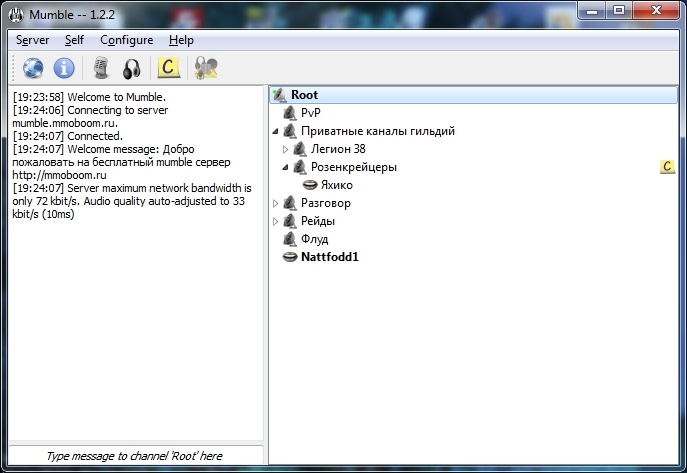Click the Легион 38 channel icon
The width and height of the screenshot is (687, 473).
(300, 149)
